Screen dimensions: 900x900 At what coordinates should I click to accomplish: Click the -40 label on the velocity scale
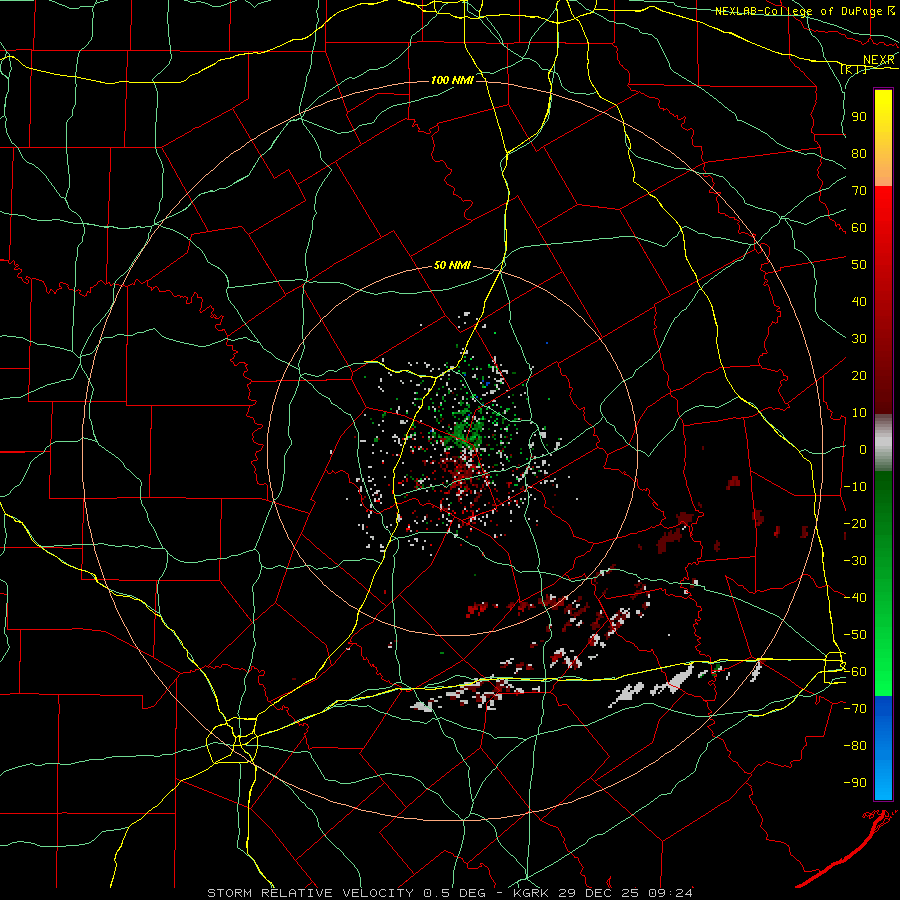pyautogui.click(x=855, y=598)
